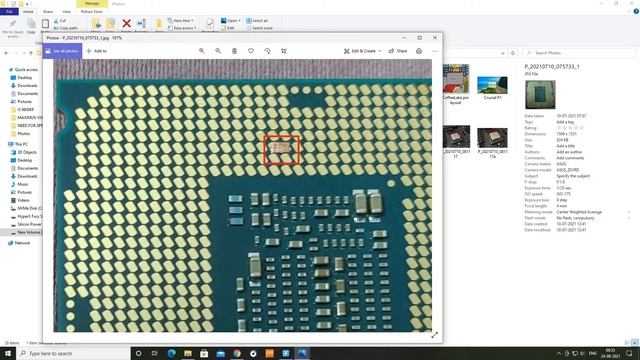Open the Windows Start menu
The image size is (640, 360).
click(8, 353)
